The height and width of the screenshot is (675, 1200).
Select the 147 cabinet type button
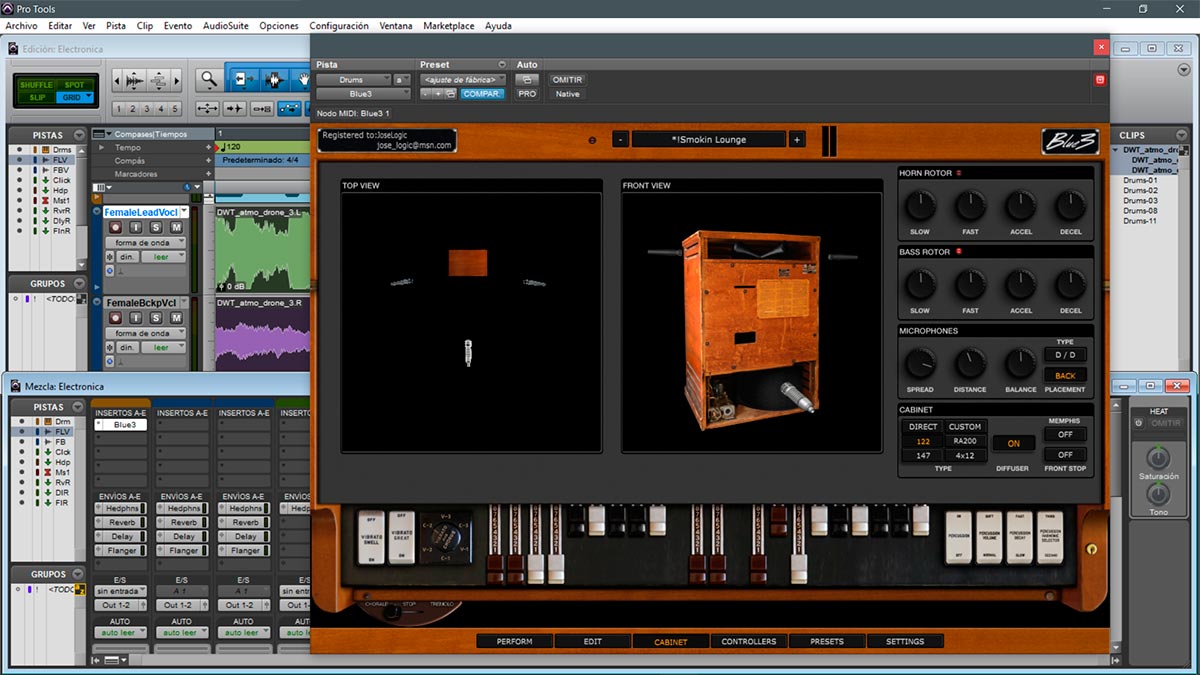pyautogui.click(x=923, y=455)
